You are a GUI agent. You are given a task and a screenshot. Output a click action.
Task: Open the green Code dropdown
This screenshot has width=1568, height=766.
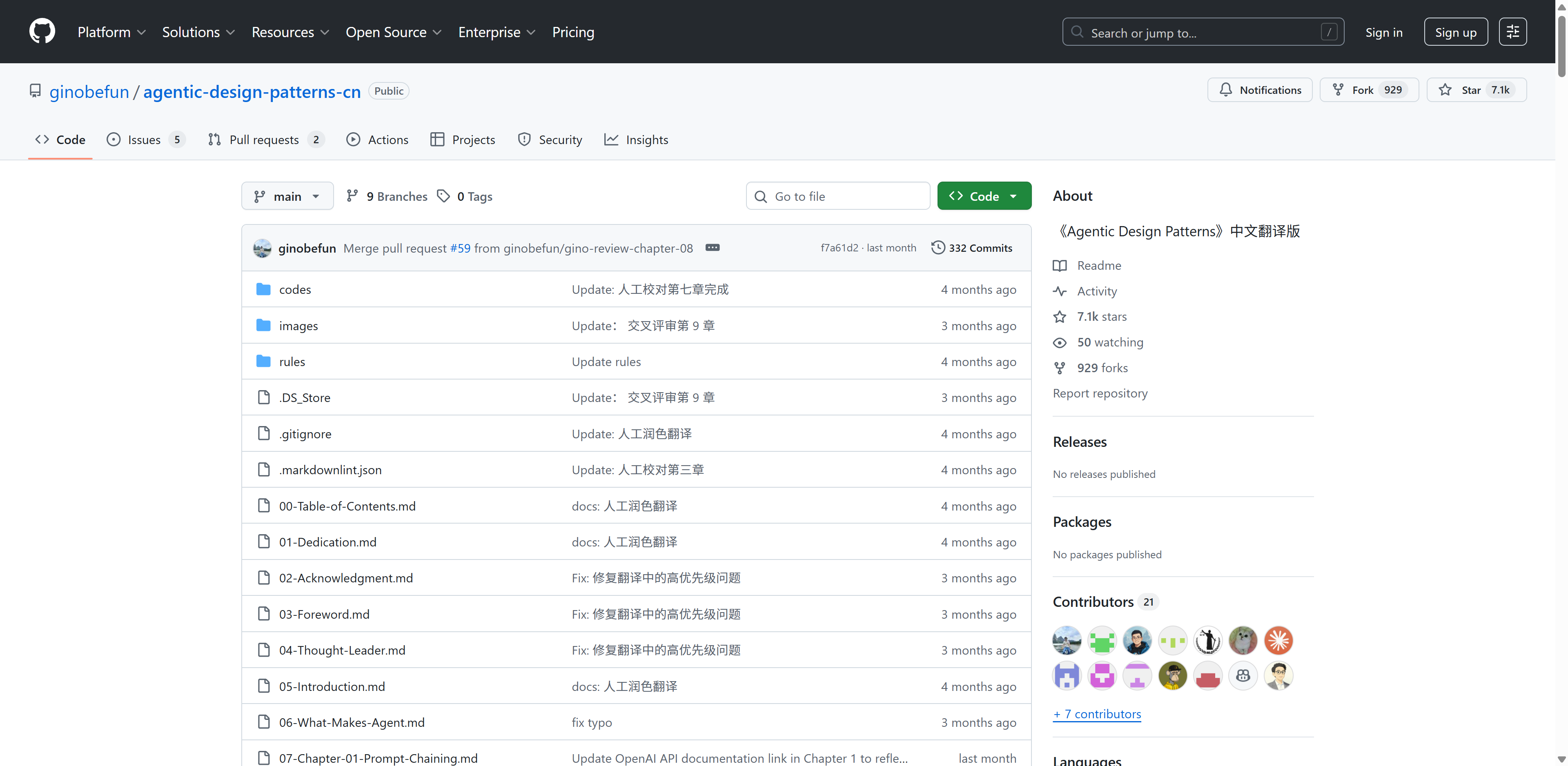(984, 196)
